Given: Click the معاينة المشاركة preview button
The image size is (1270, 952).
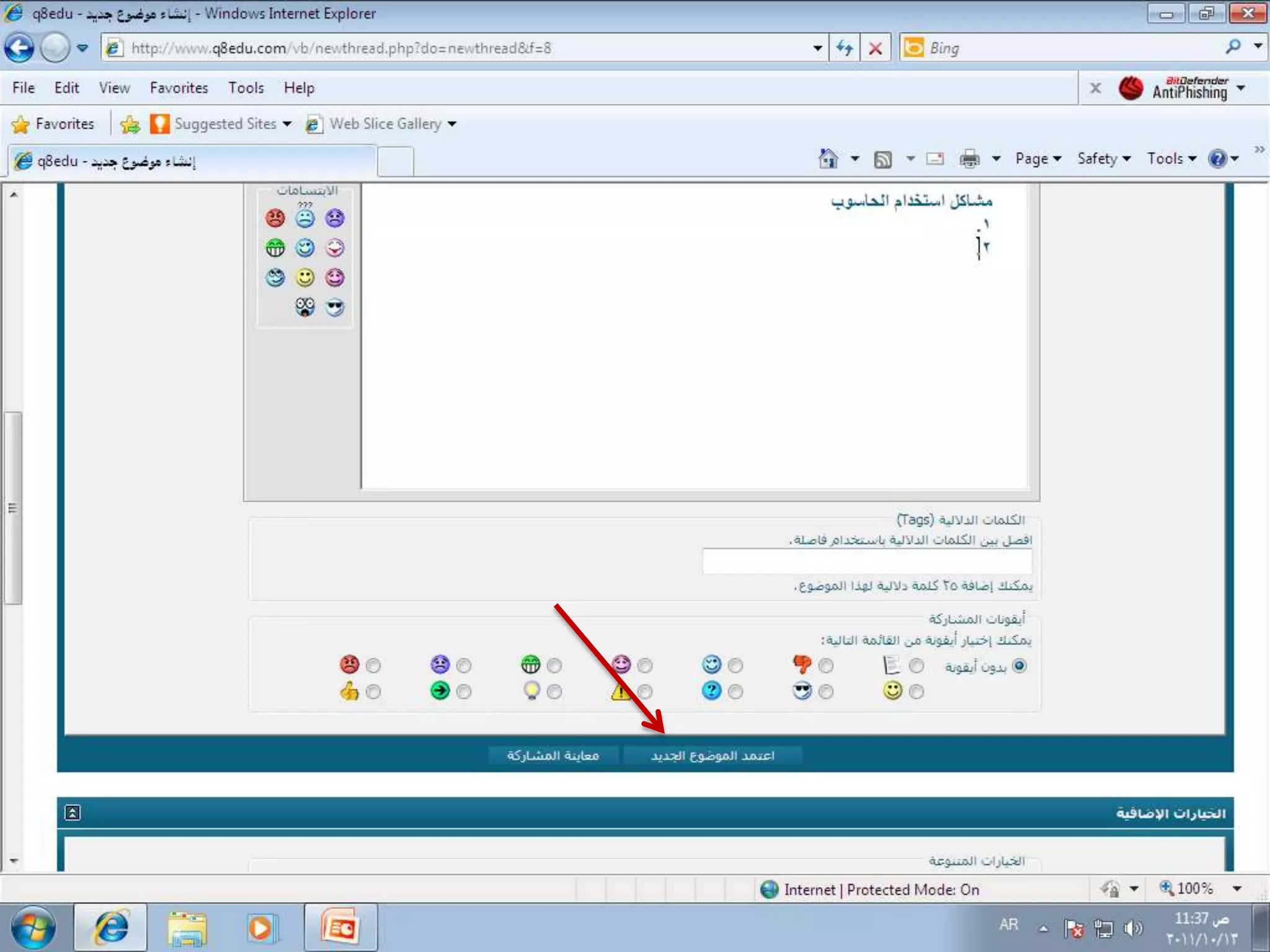Looking at the screenshot, I should point(553,756).
